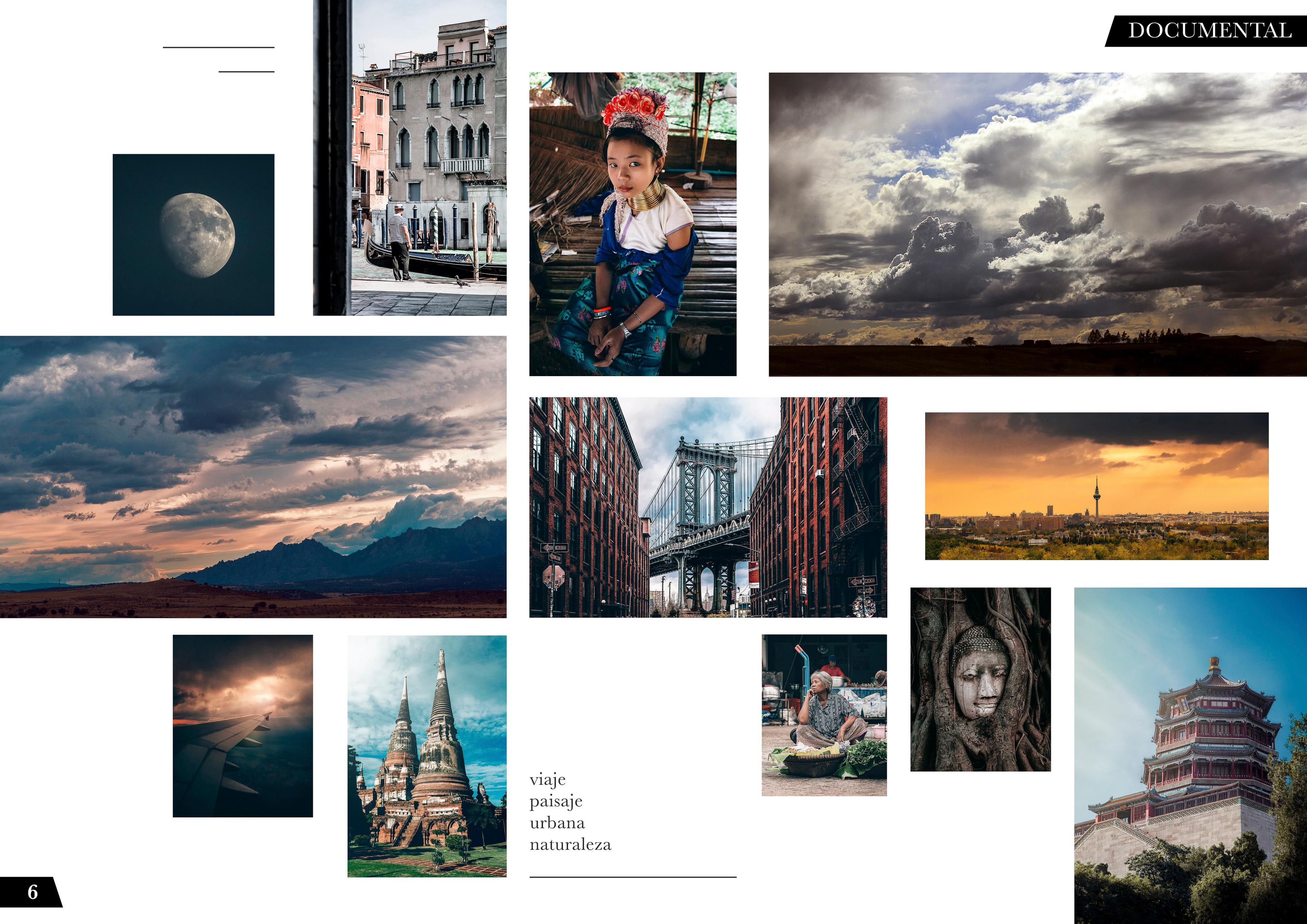Click the word 'paisaje'

(556, 801)
